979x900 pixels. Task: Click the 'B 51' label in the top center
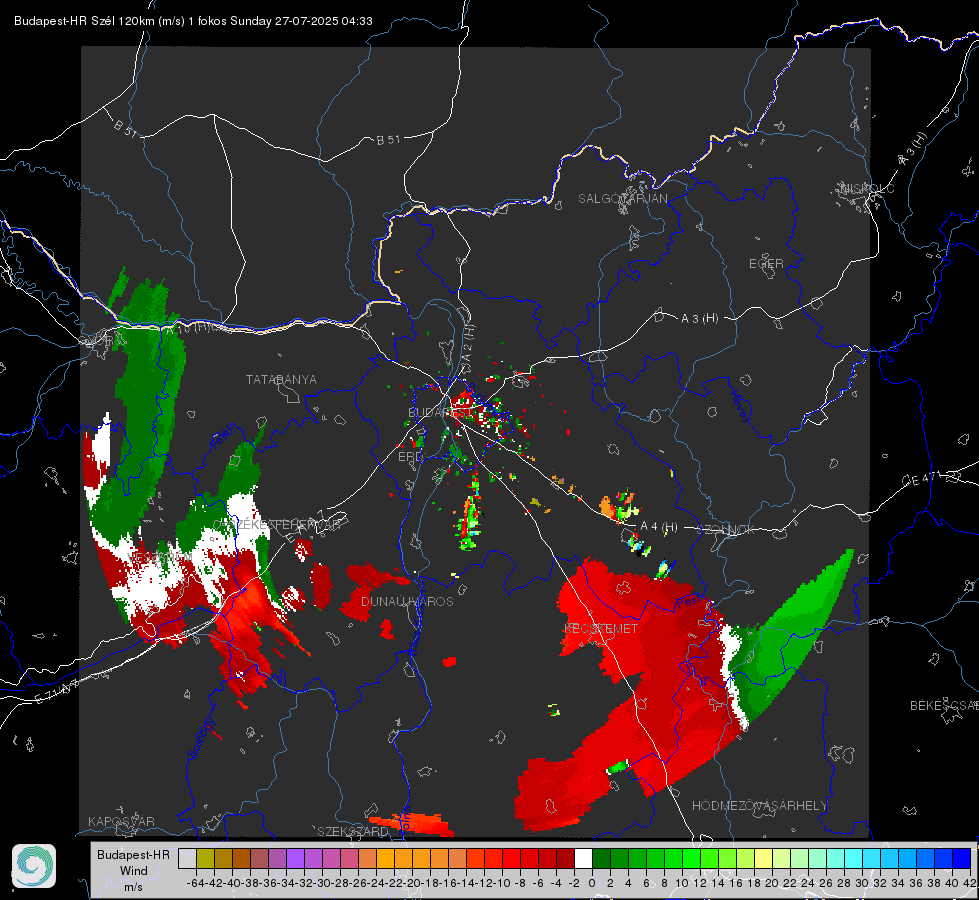click(x=388, y=141)
